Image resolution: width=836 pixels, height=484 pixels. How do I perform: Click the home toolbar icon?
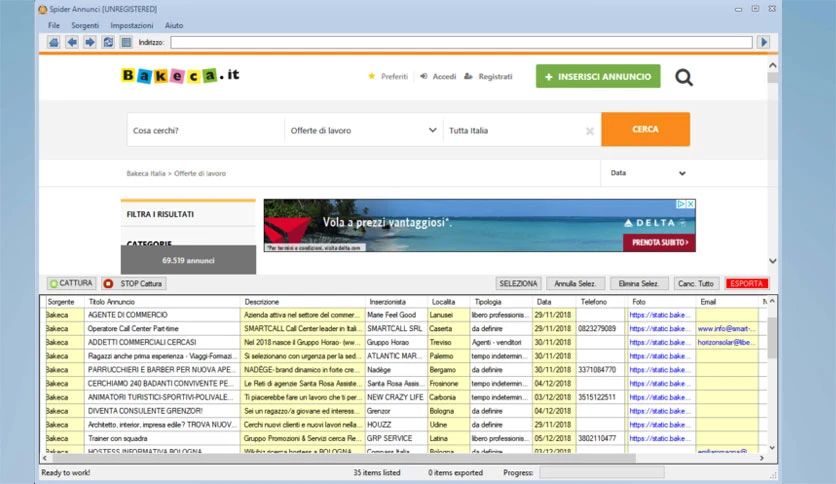[x=53, y=42]
